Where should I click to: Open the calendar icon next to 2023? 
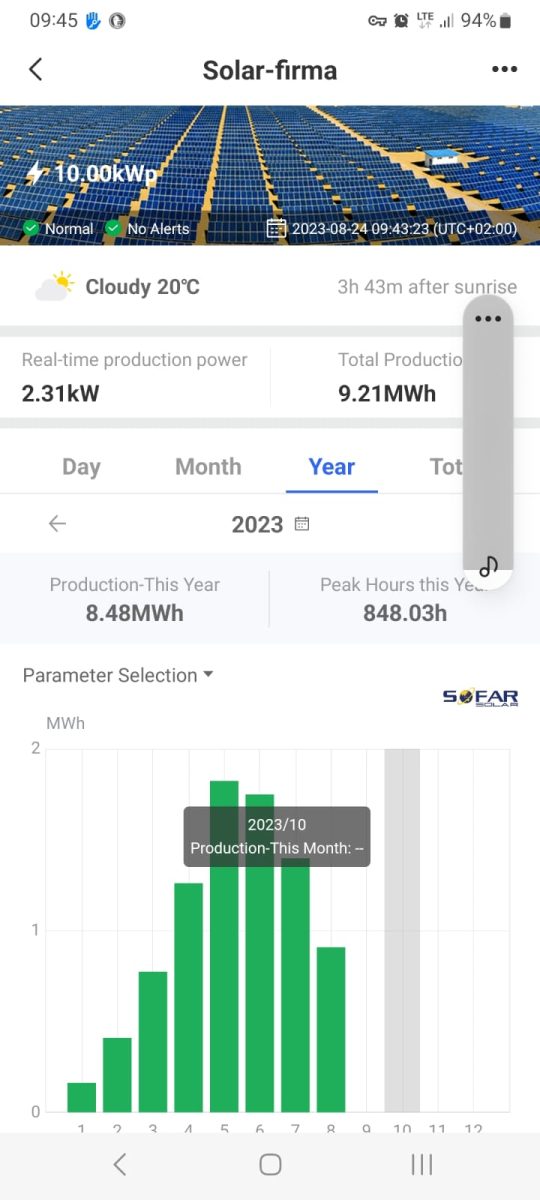302,524
